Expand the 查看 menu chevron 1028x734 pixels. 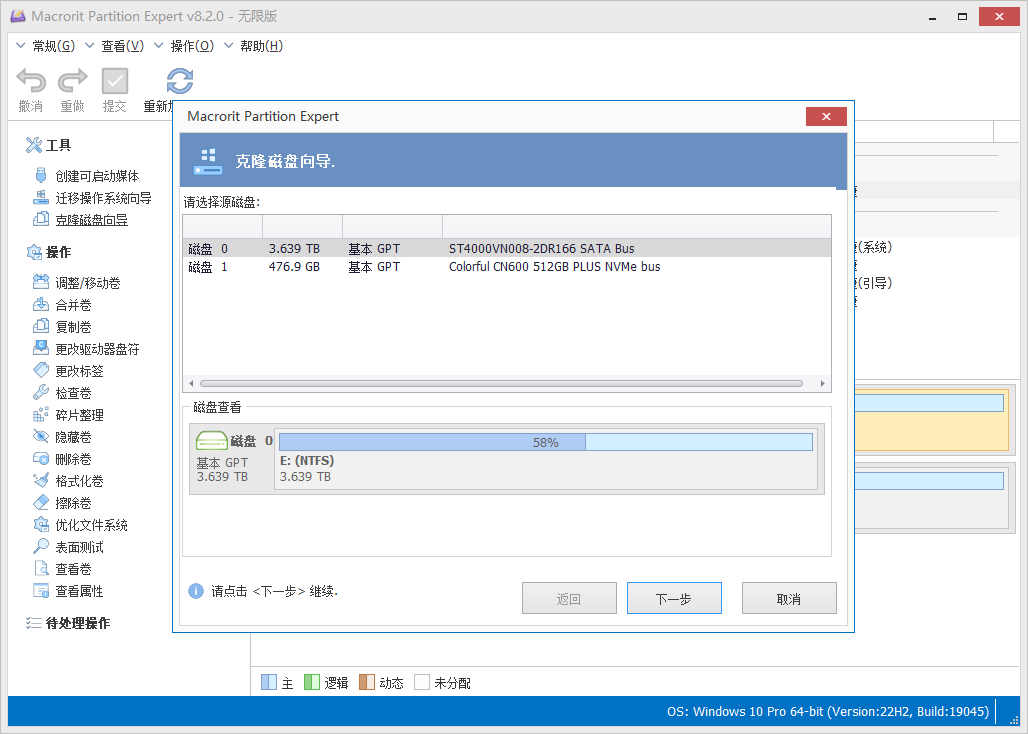click(x=90, y=45)
